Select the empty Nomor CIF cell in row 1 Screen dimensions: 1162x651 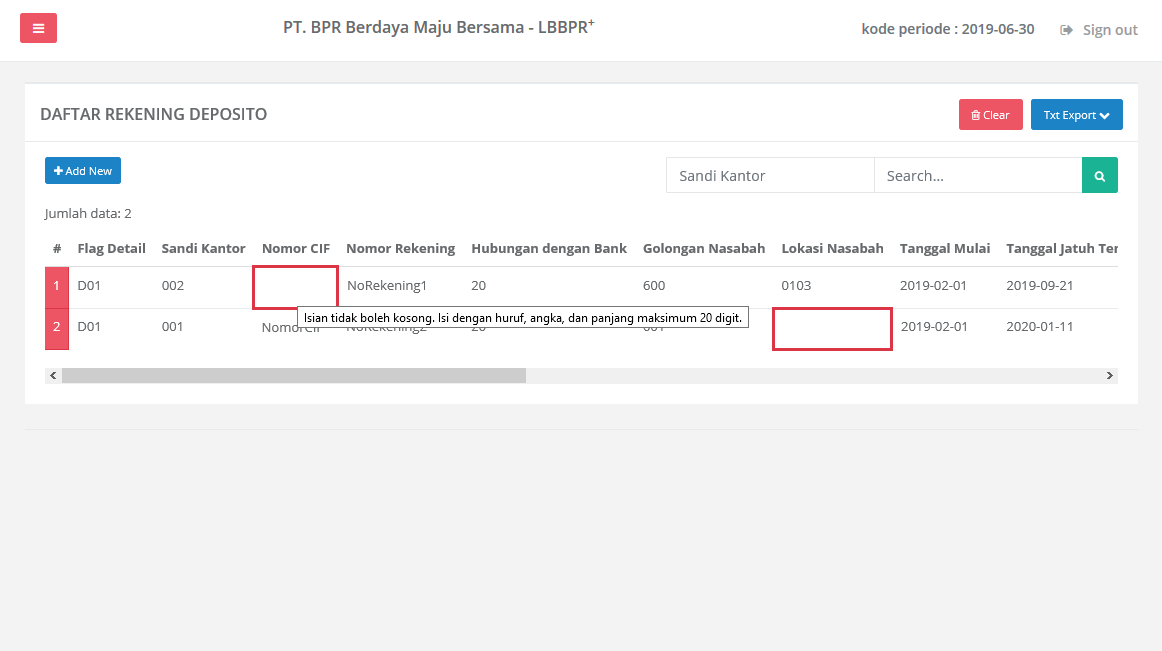pos(295,285)
